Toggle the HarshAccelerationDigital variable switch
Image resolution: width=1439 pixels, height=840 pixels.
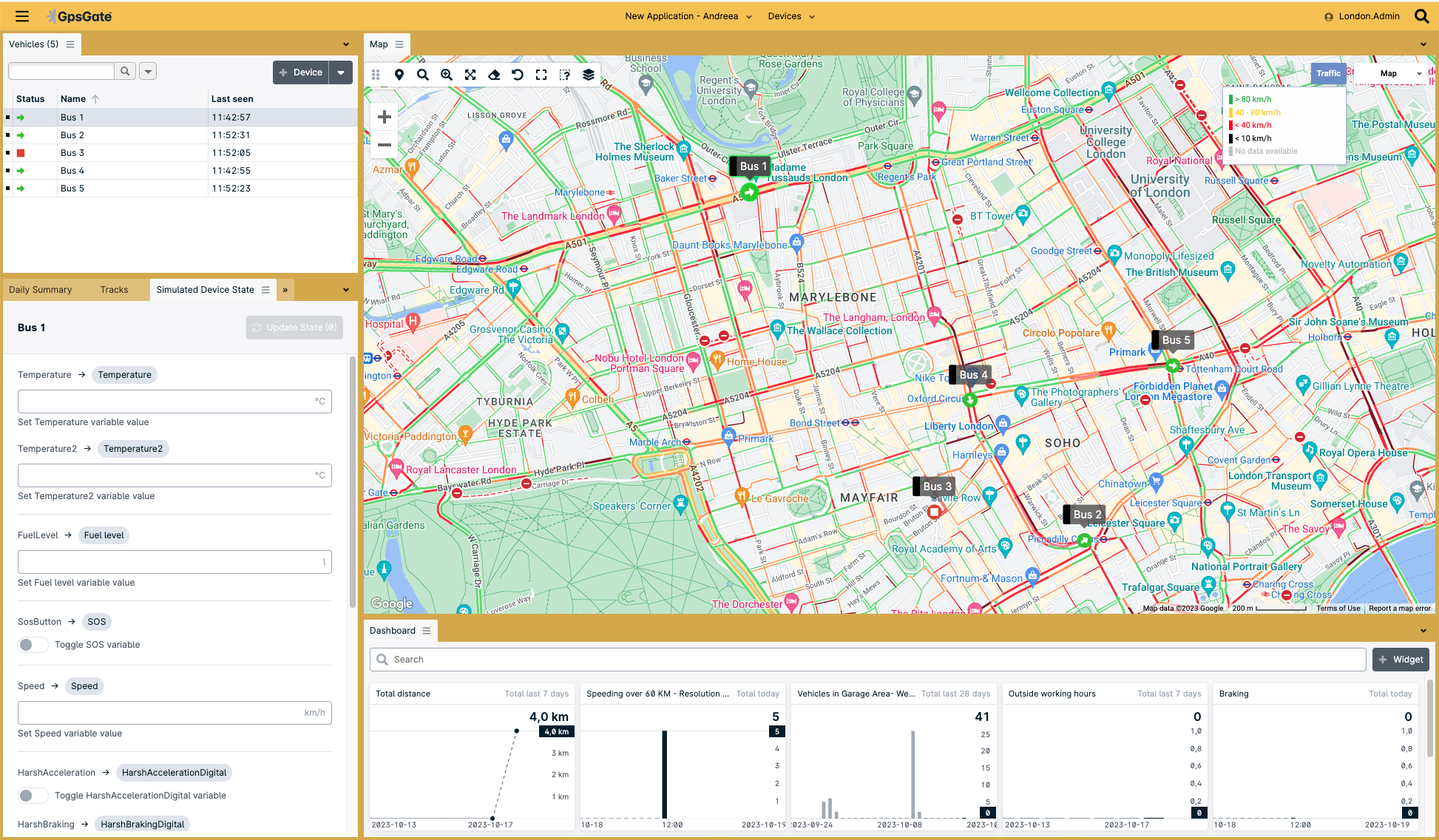pos(33,796)
